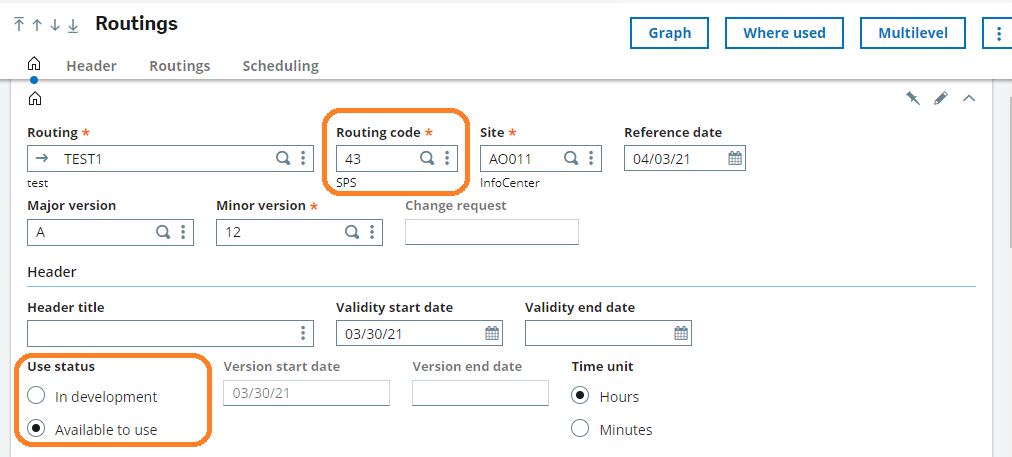The width and height of the screenshot is (1012, 457).
Task: Select In development use status
Action: click(36, 396)
